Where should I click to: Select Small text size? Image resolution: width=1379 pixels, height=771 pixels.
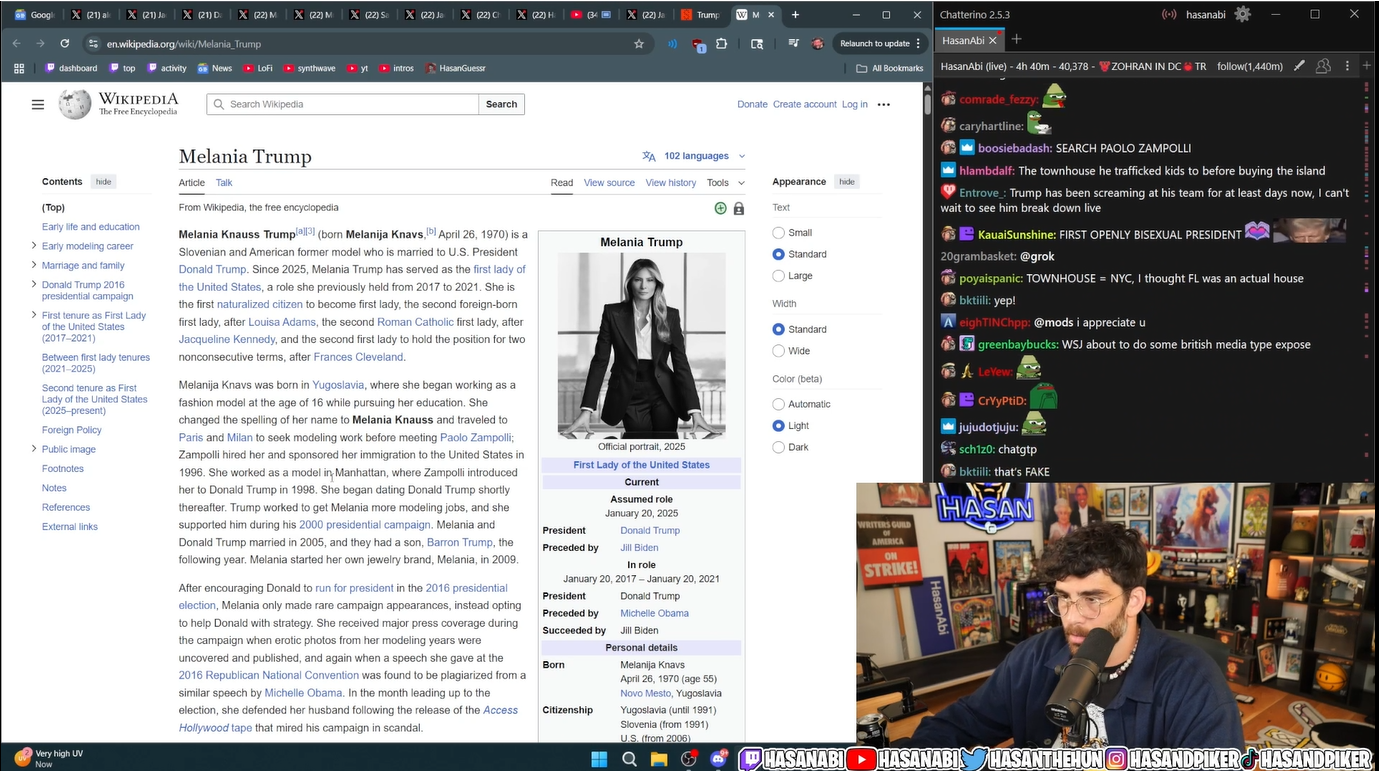coord(778,233)
